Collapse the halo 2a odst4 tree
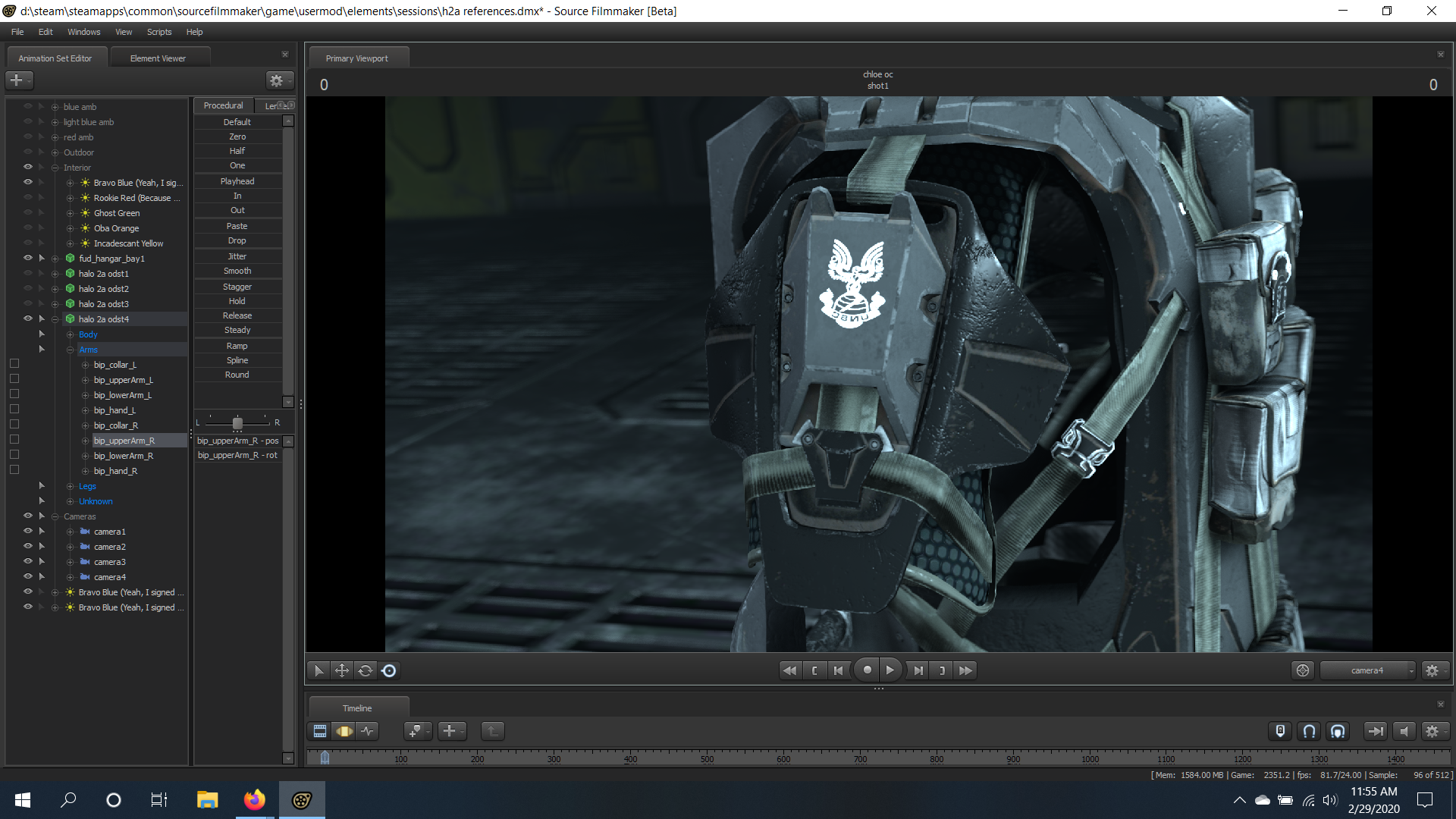Image resolution: width=1456 pixels, height=819 pixels. coord(55,319)
